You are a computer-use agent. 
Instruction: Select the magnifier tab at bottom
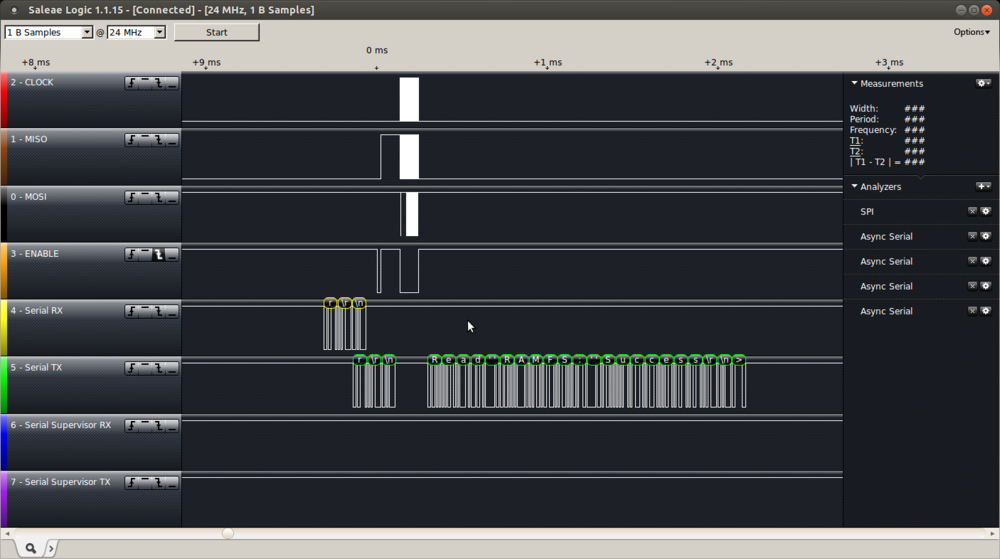[x=31, y=548]
